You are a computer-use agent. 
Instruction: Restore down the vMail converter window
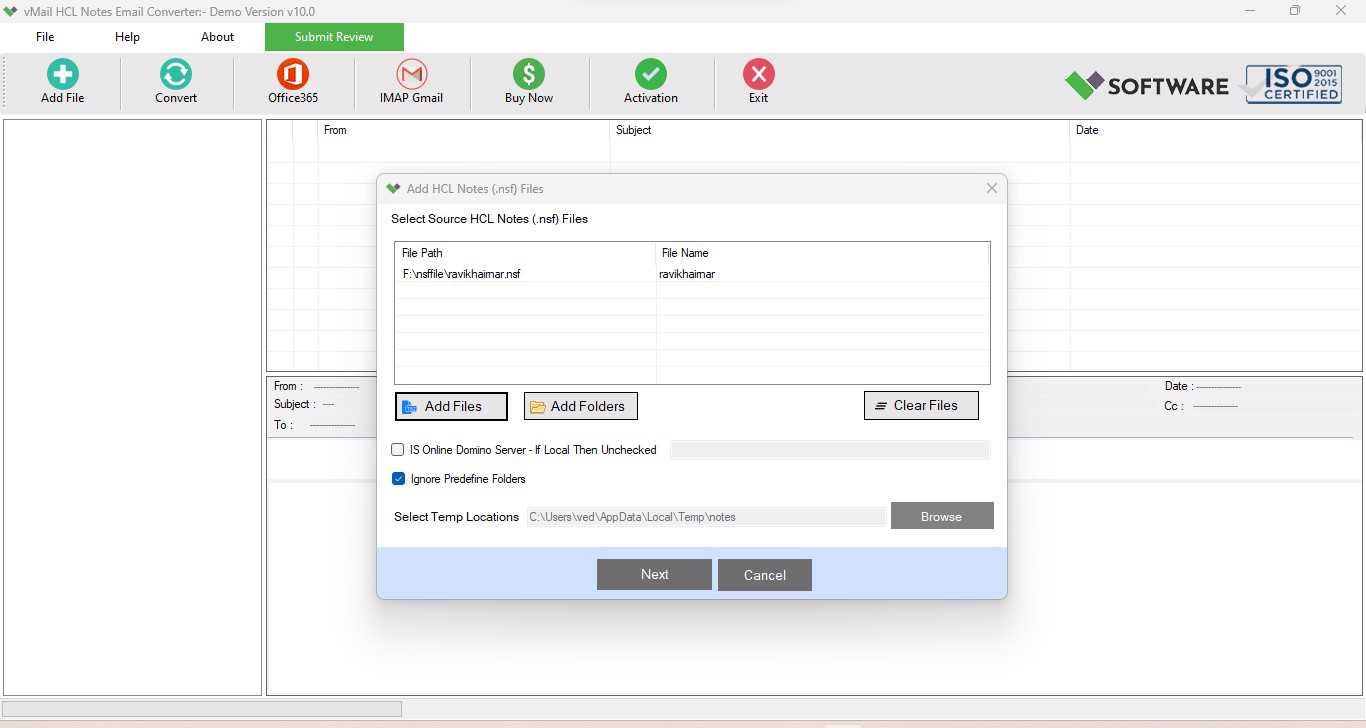[x=1295, y=11]
